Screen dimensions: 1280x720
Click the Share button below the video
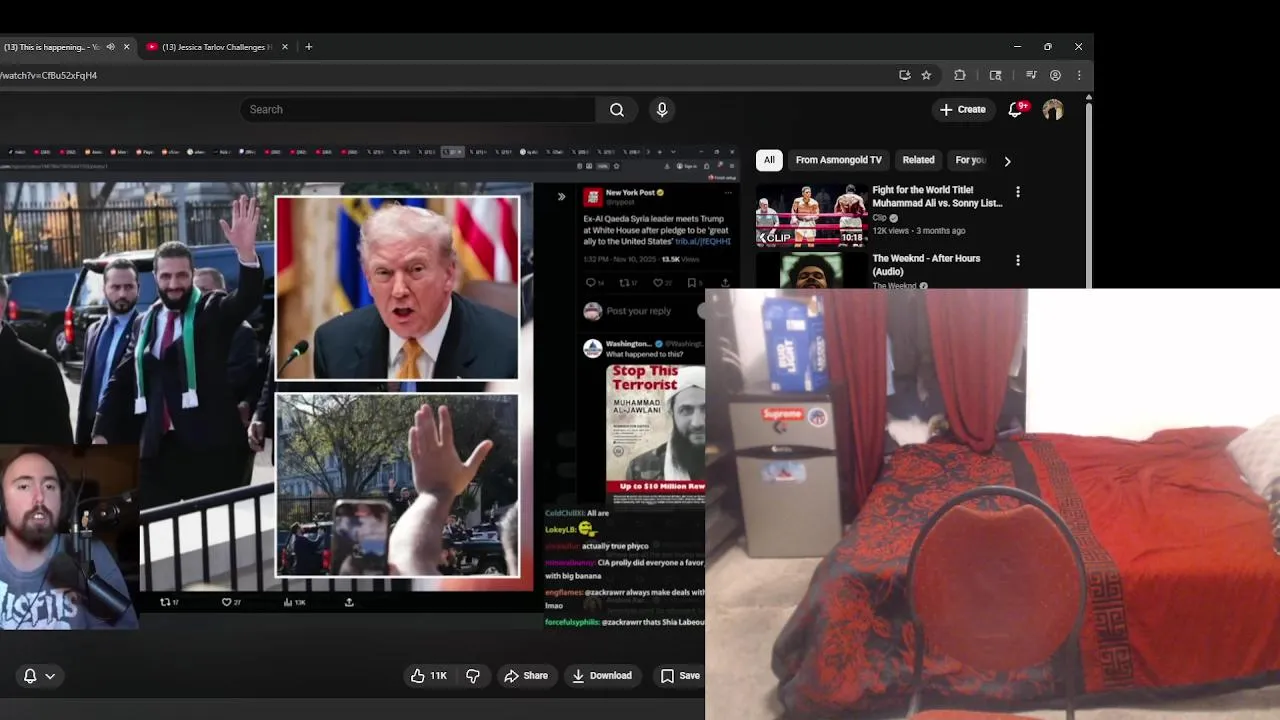pos(526,676)
